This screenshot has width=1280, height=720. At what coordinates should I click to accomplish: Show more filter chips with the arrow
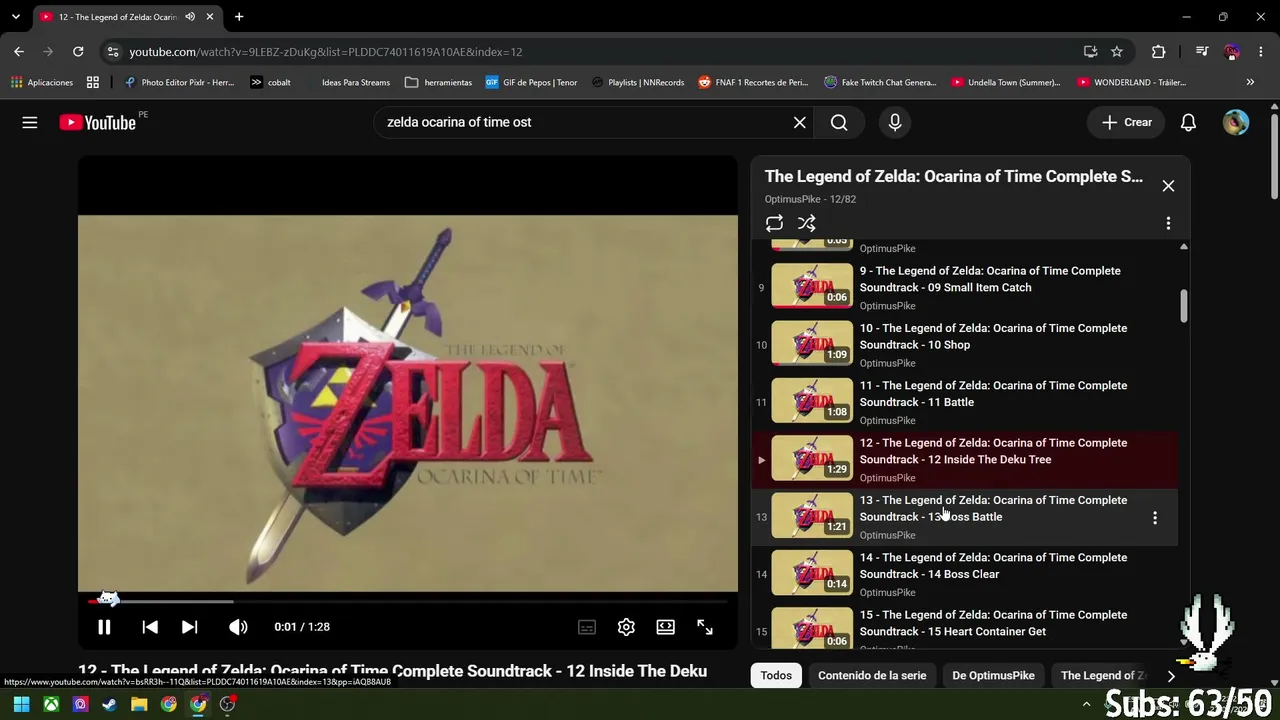tap(1171, 675)
